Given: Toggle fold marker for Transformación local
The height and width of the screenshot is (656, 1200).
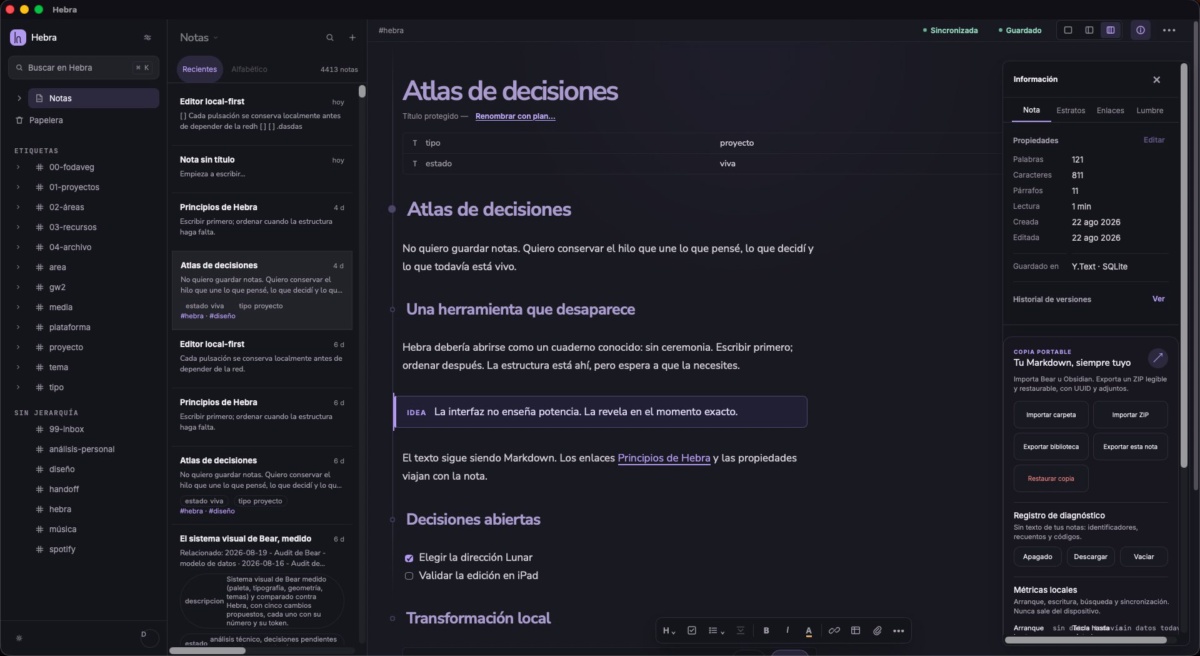Looking at the screenshot, I should (392, 618).
